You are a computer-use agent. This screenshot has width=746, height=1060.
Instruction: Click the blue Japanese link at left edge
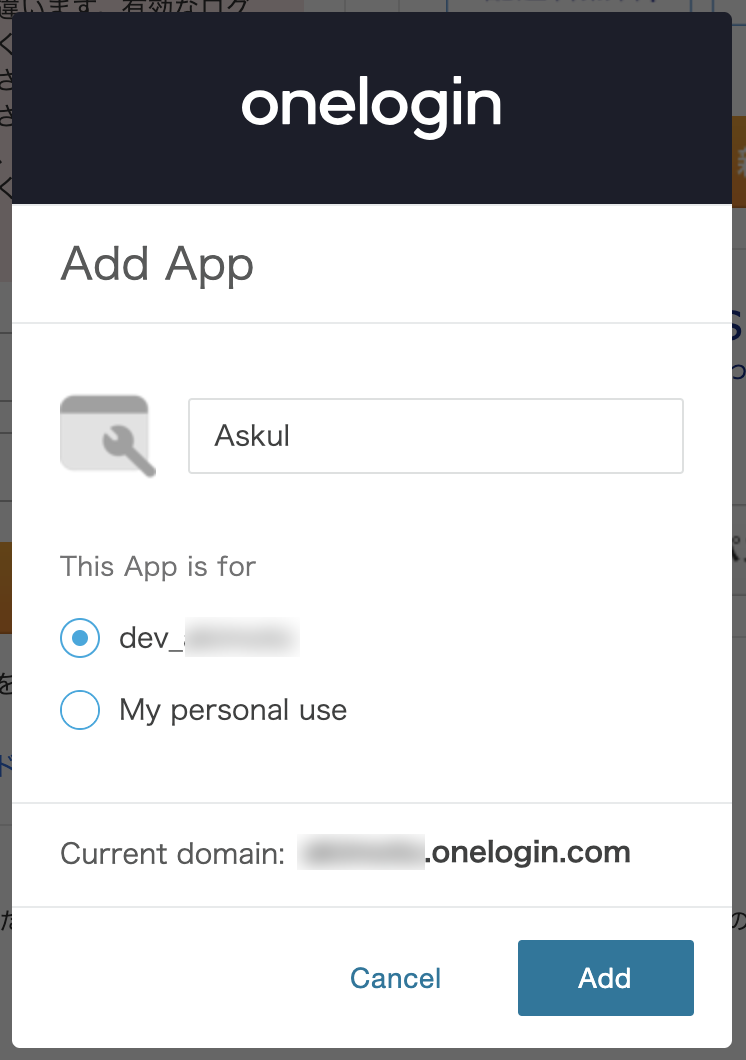point(6,766)
